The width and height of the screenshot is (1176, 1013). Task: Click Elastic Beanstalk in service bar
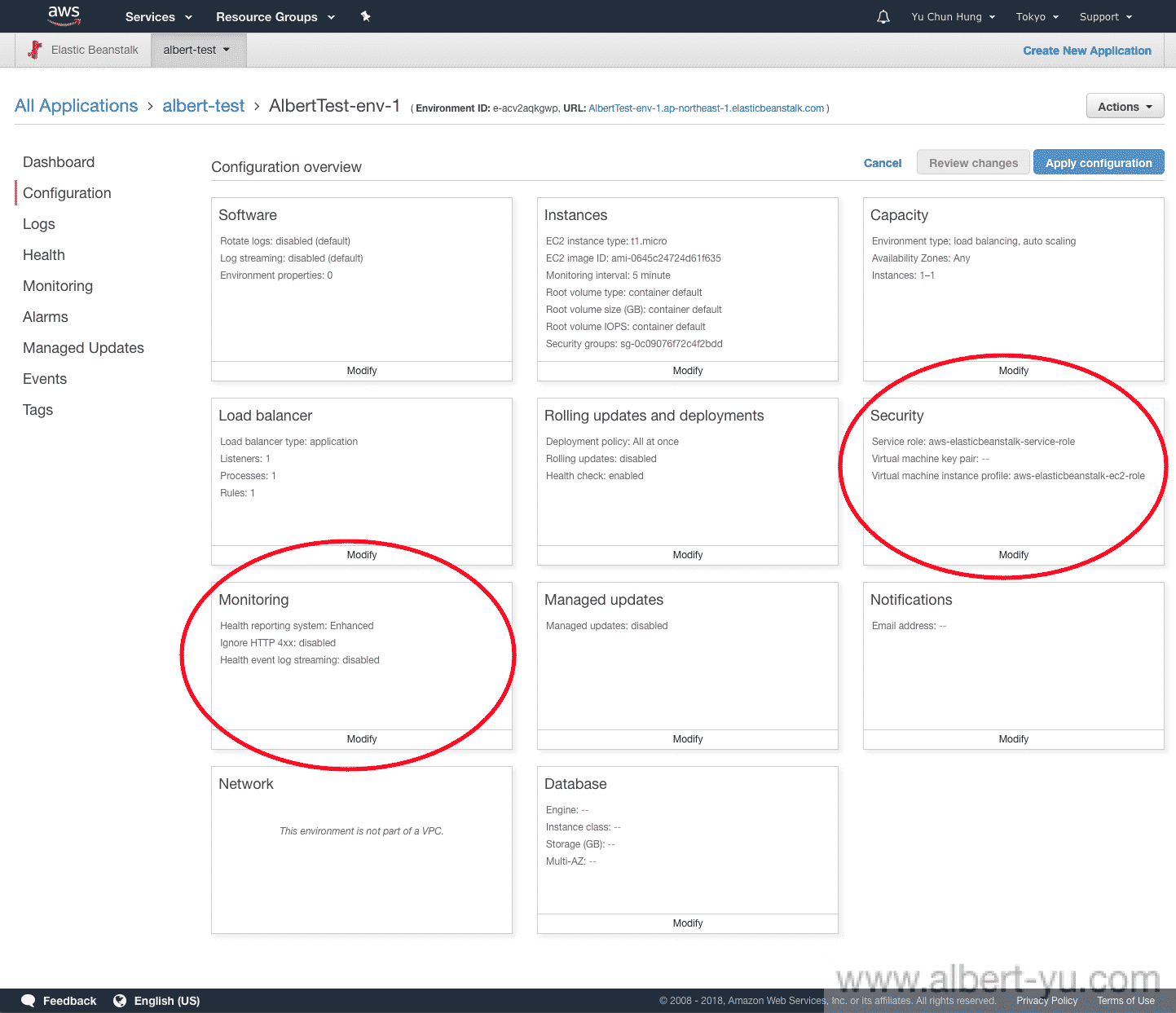point(95,50)
